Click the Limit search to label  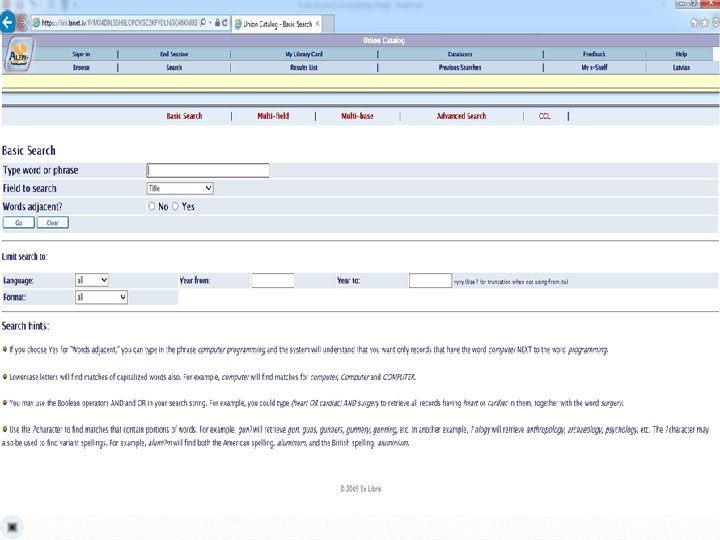(24, 257)
